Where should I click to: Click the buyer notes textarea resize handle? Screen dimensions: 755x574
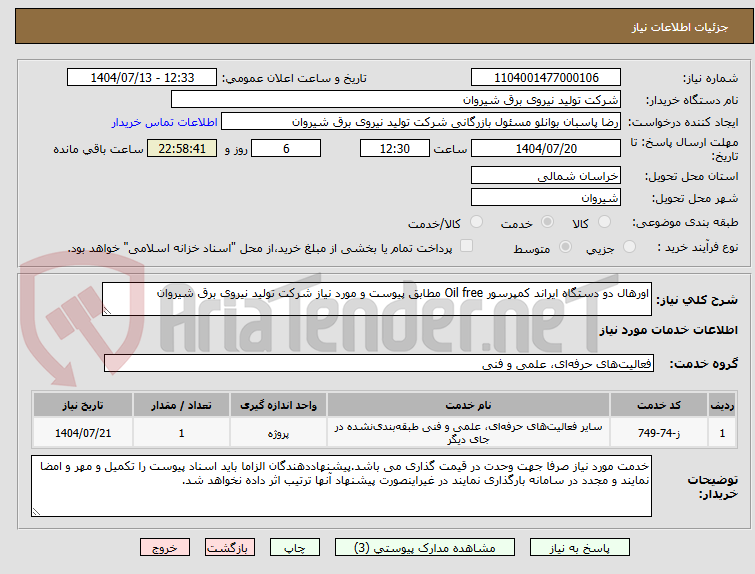click(x=36, y=512)
